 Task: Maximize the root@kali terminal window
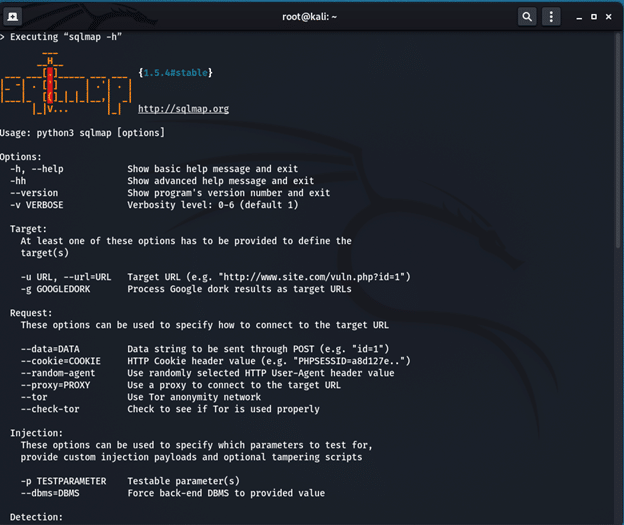point(594,17)
